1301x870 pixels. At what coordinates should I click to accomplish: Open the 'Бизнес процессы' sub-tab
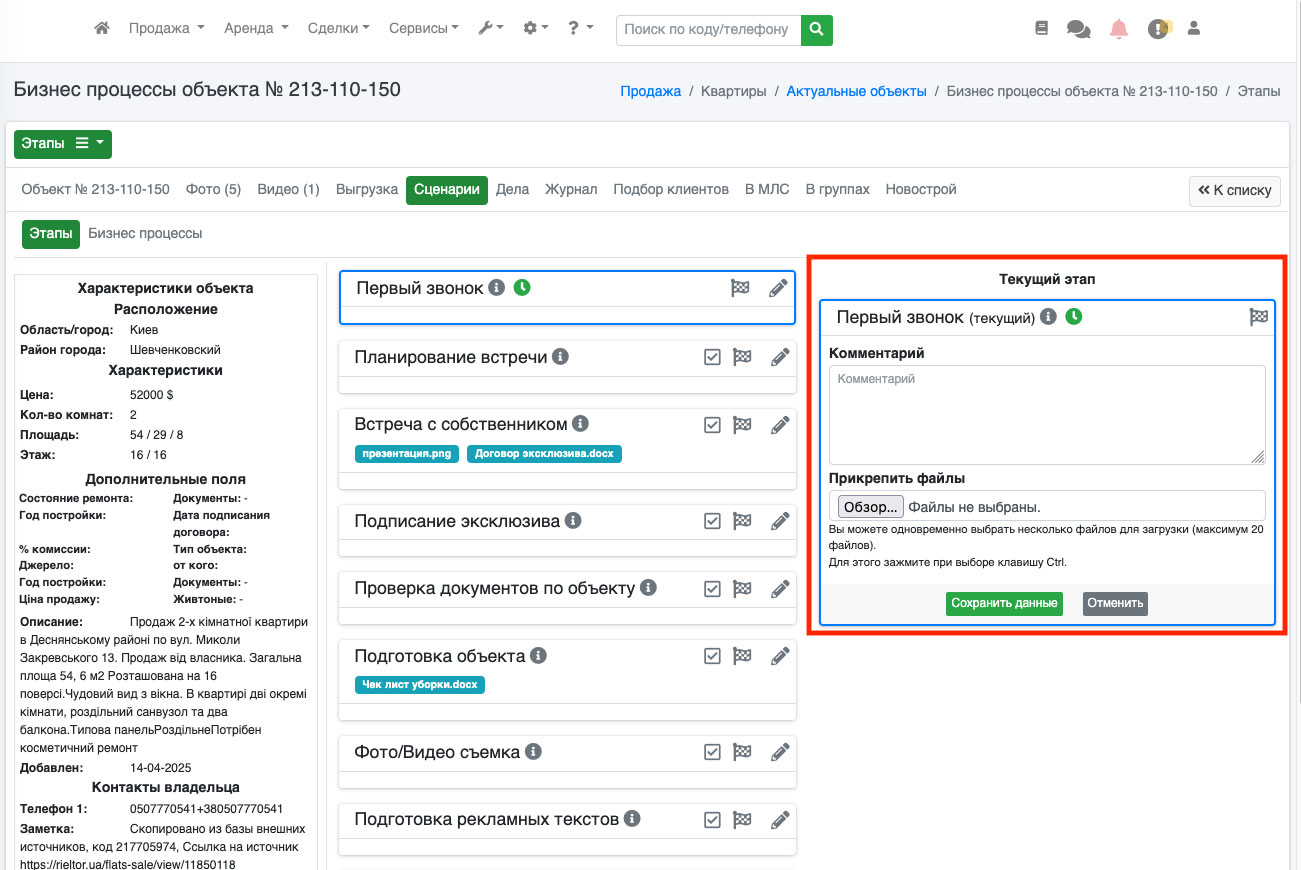(x=145, y=233)
